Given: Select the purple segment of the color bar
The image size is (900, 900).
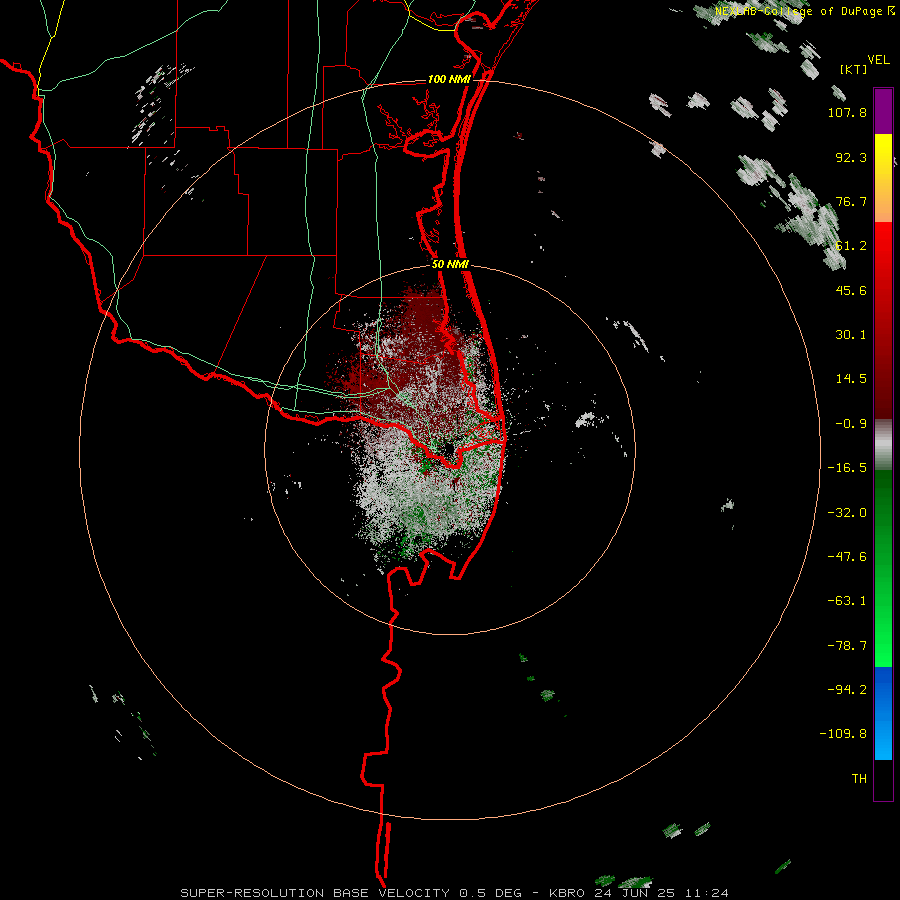Looking at the screenshot, I should (x=883, y=111).
